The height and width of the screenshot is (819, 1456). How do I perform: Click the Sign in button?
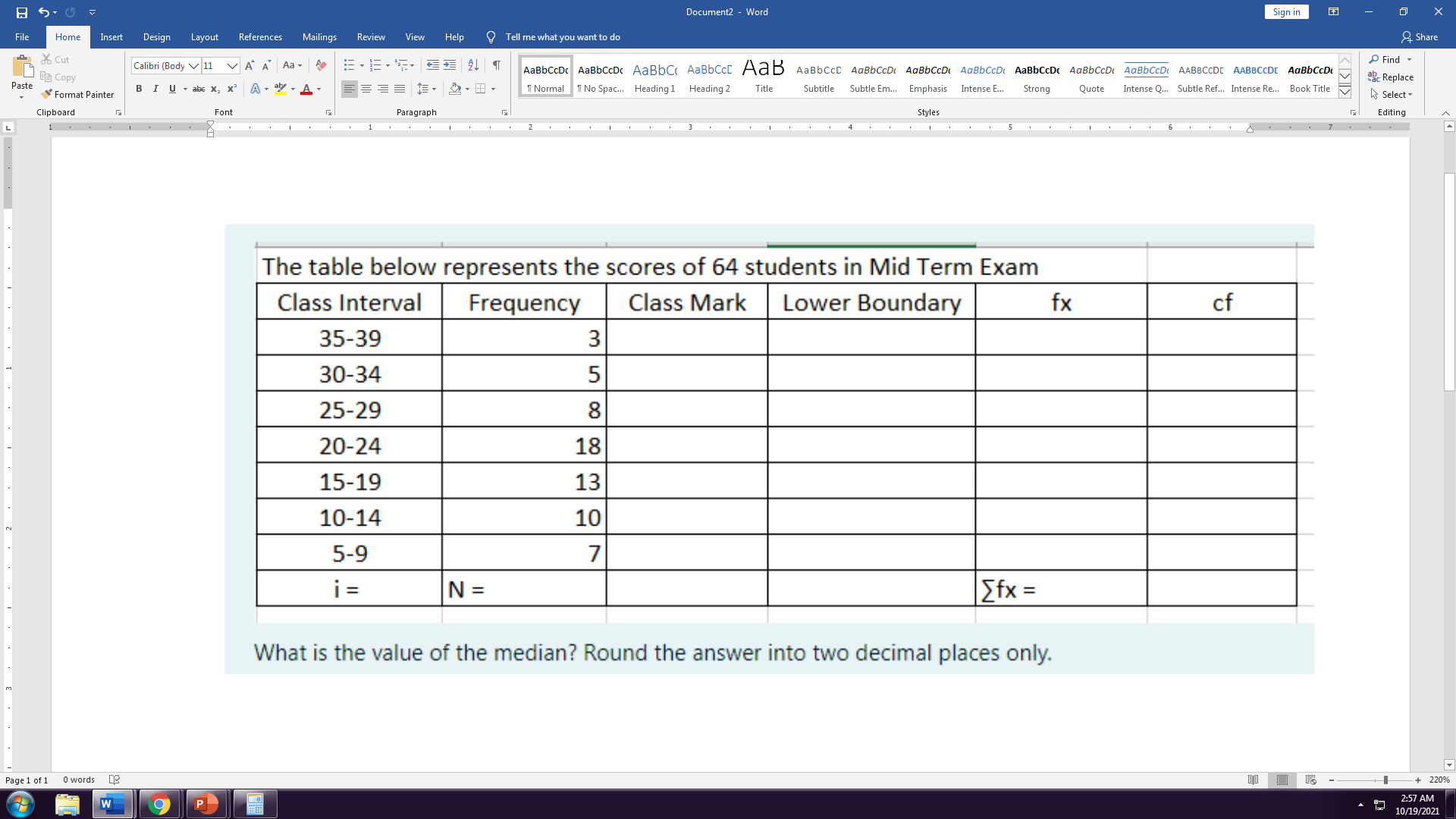pos(1286,11)
